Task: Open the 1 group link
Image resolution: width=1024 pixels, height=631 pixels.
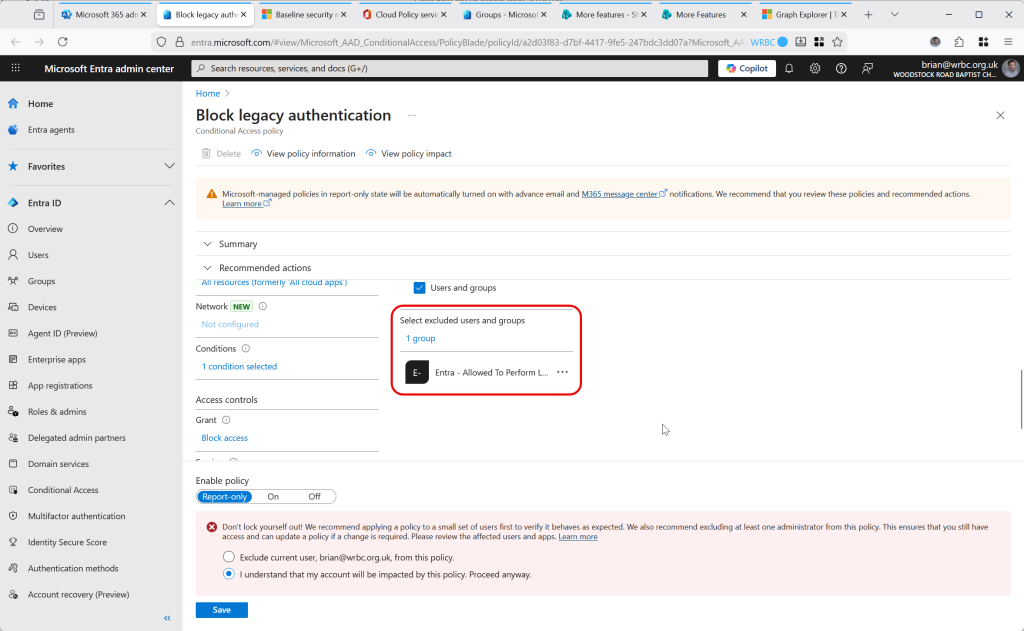Action: [420, 339]
